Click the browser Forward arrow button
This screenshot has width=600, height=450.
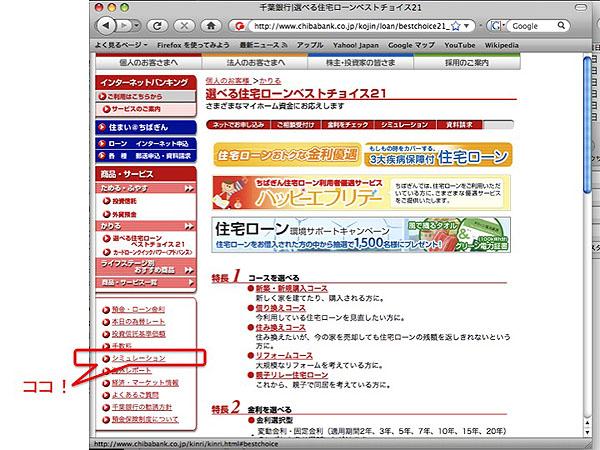(x=124, y=26)
